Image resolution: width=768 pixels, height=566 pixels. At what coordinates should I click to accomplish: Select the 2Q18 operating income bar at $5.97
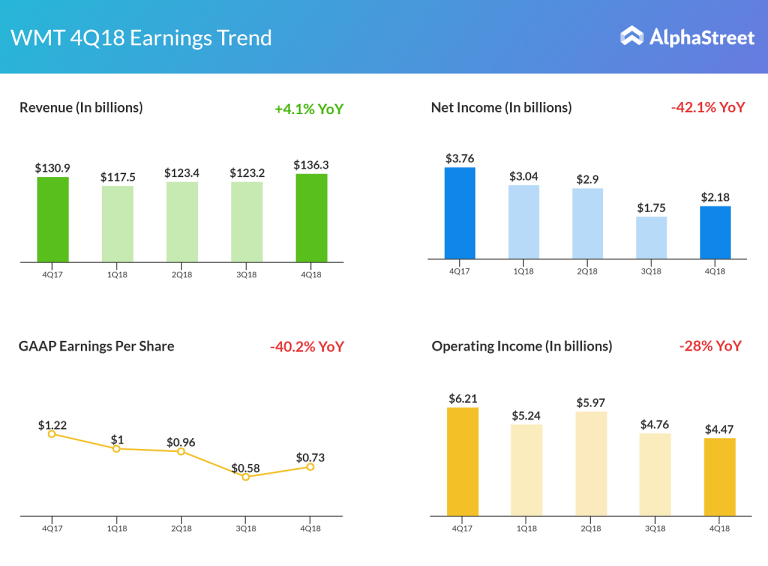tap(590, 463)
